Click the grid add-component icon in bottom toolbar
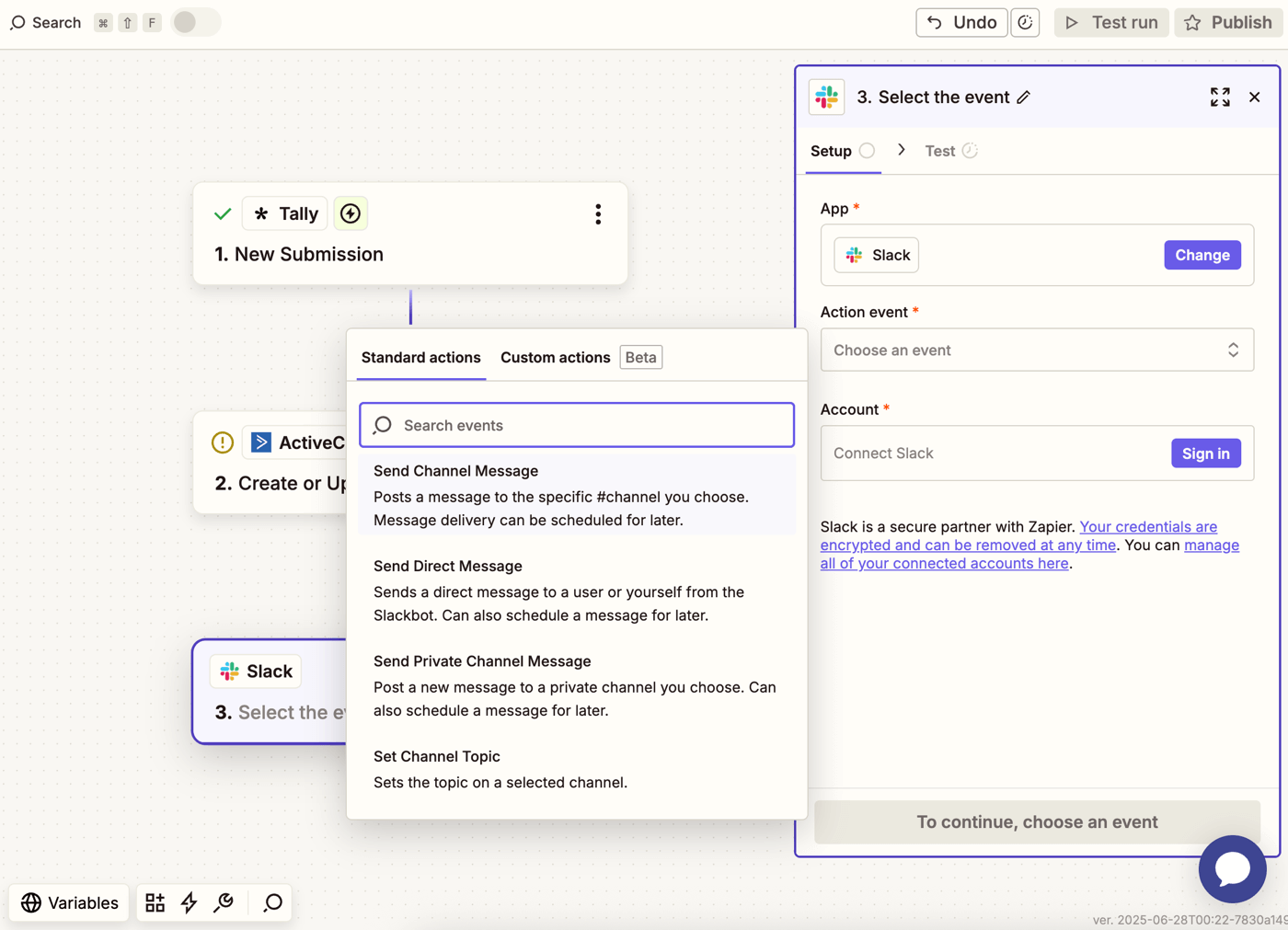The image size is (1288, 930). click(x=155, y=903)
